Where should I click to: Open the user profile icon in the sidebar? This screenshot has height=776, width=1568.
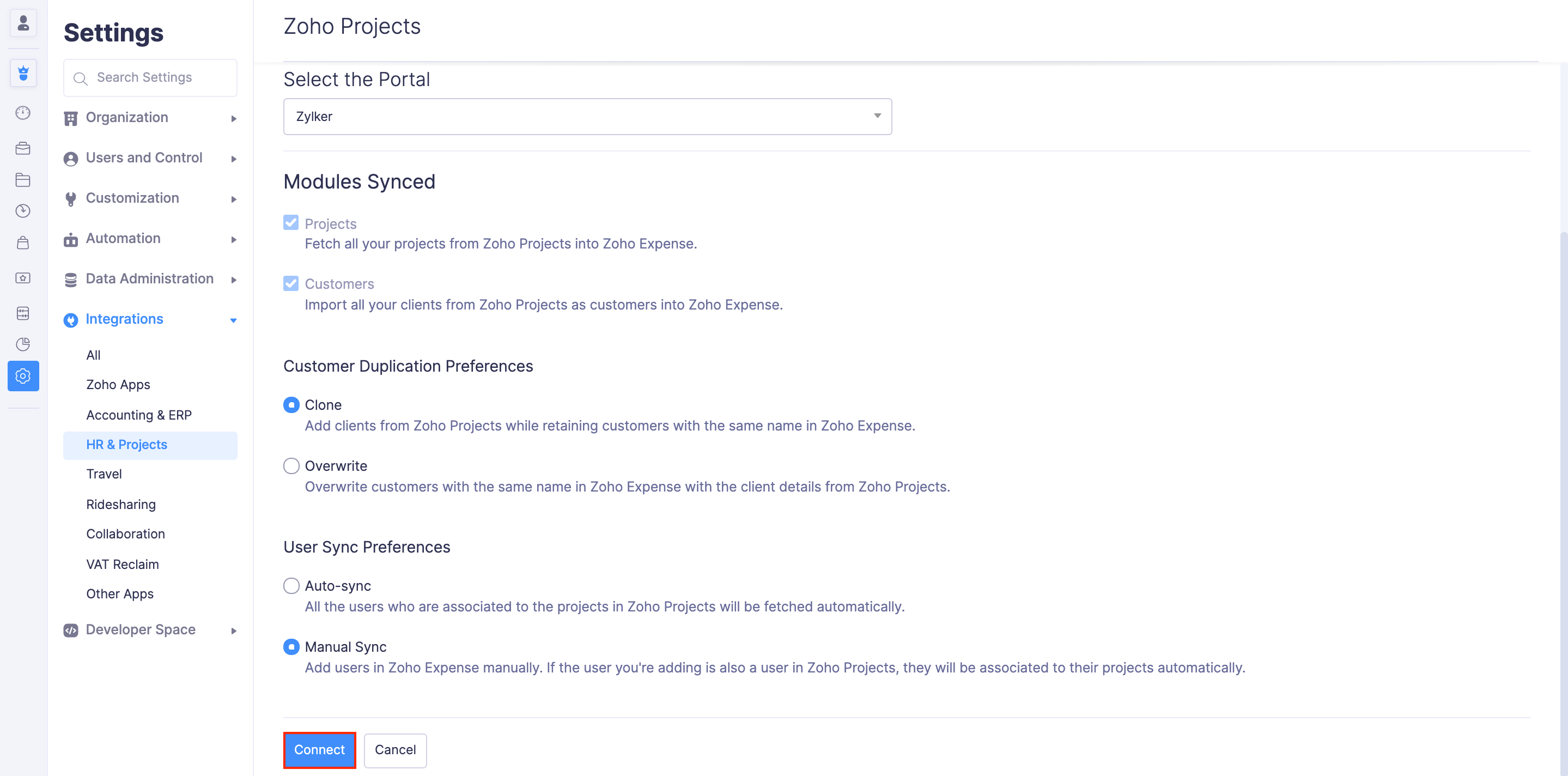click(x=23, y=23)
